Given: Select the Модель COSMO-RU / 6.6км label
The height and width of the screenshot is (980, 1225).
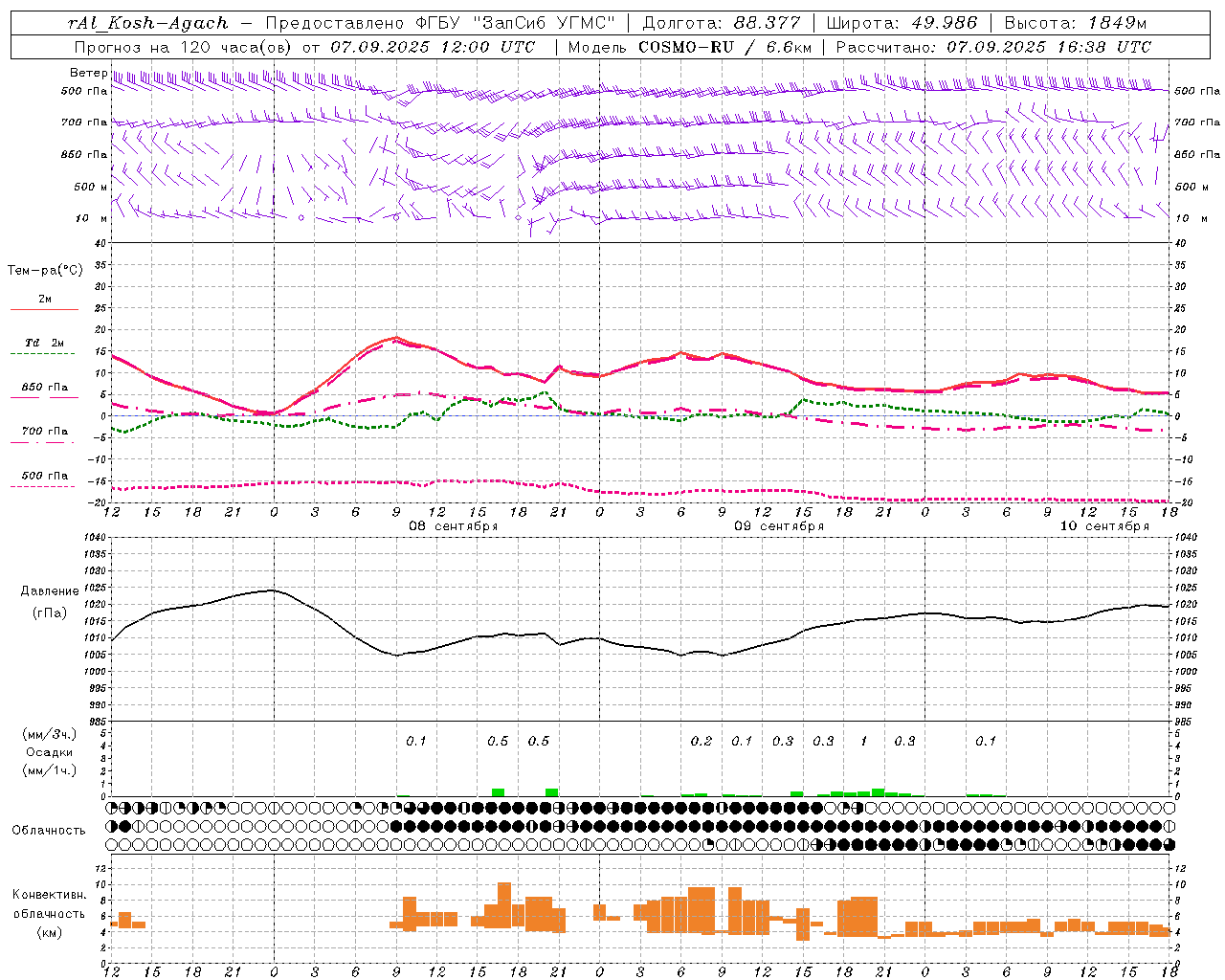Looking at the screenshot, I should pyautogui.click(x=689, y=47).
